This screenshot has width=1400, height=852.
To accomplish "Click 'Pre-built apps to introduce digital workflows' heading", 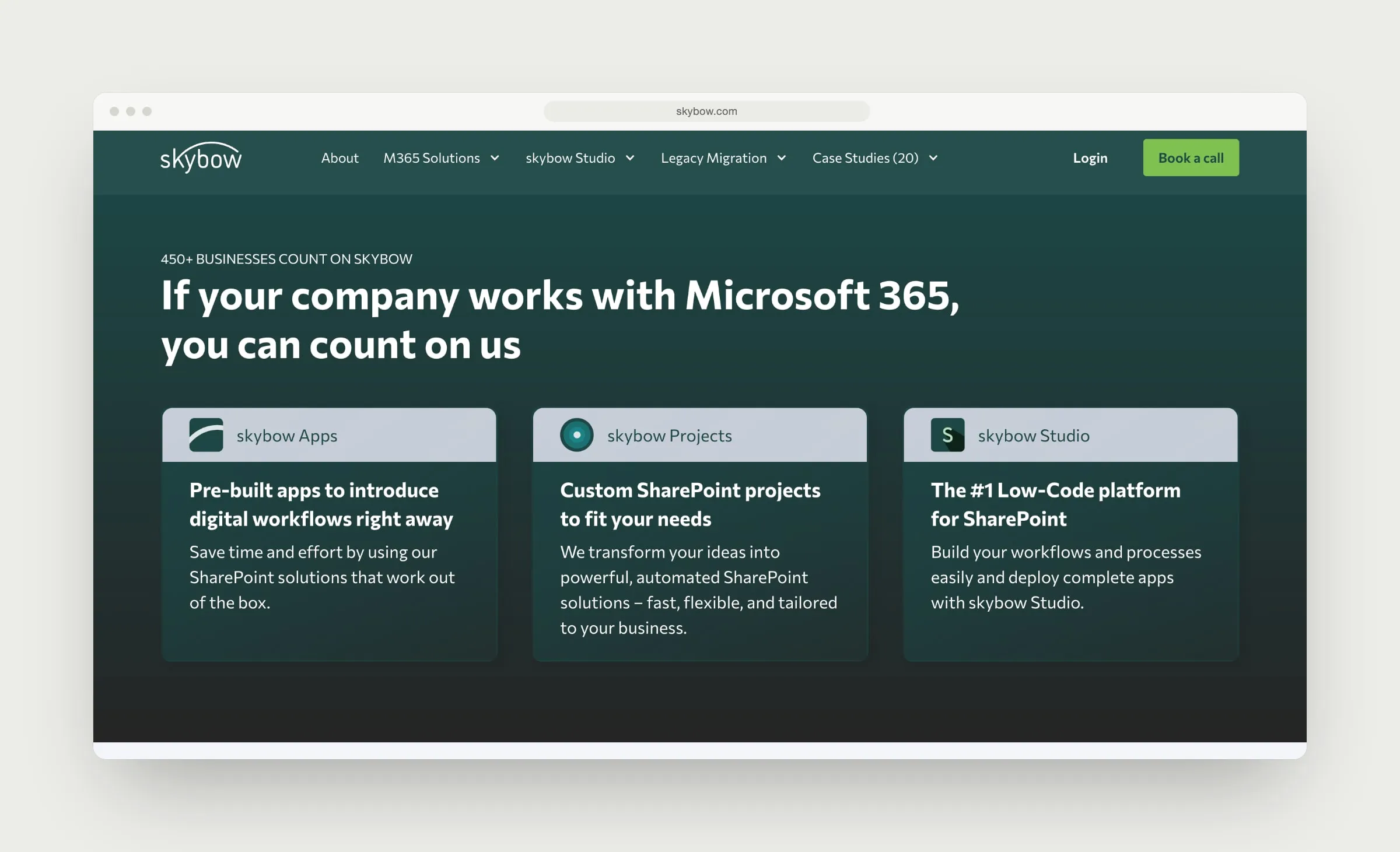I will (321, 504).
